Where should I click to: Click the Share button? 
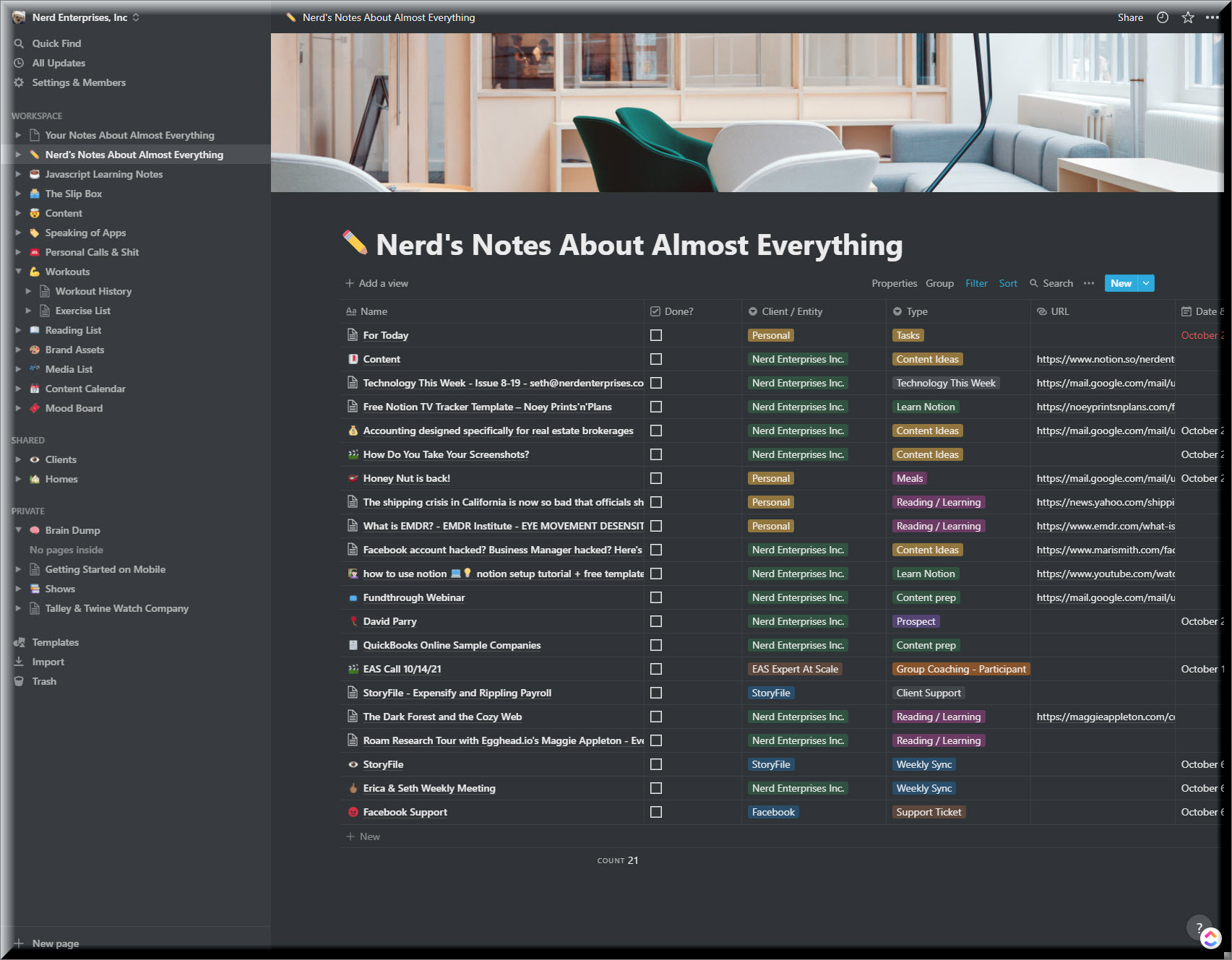click(x=1130, y=17)
